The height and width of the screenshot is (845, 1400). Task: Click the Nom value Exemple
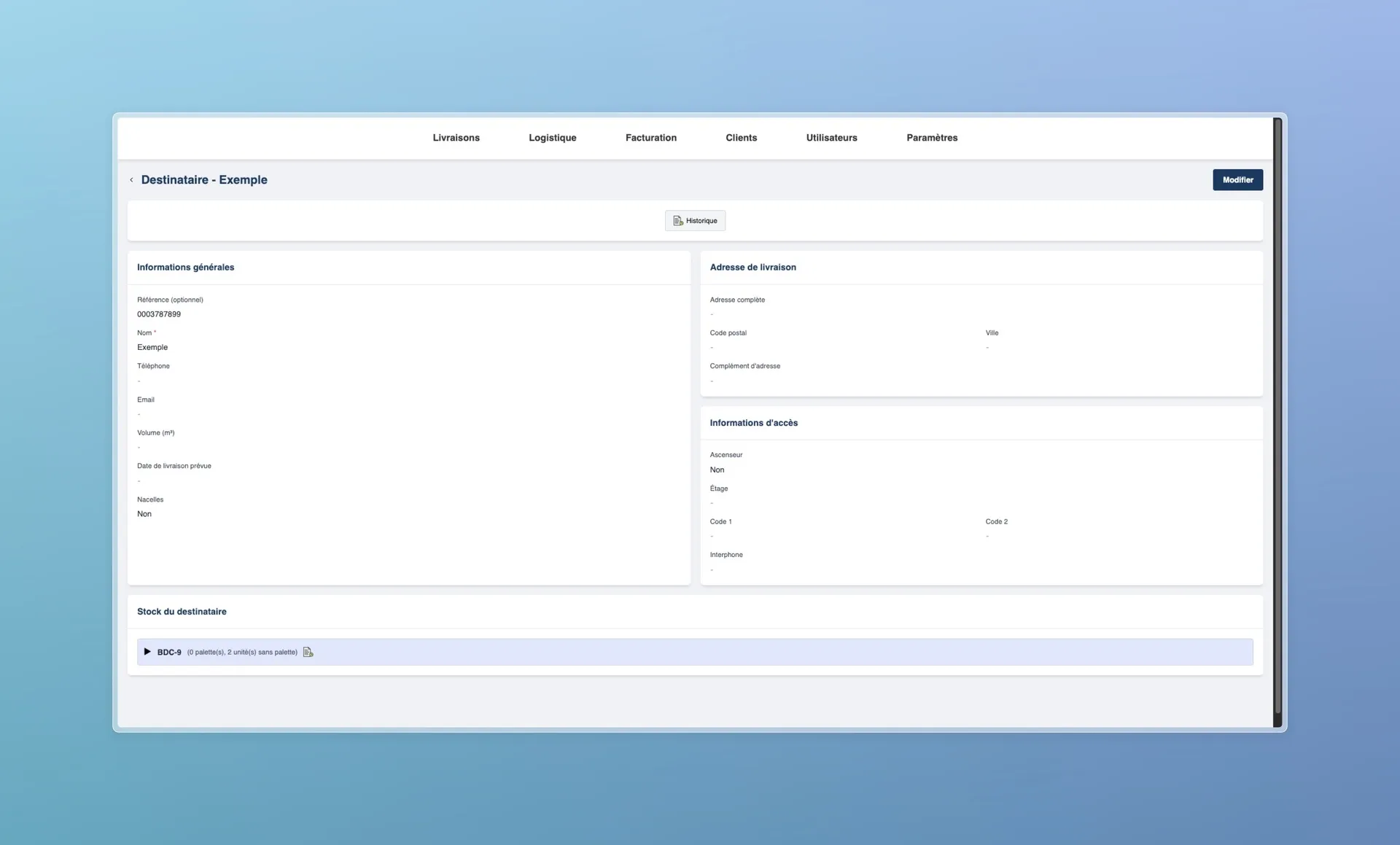[152, 348]
